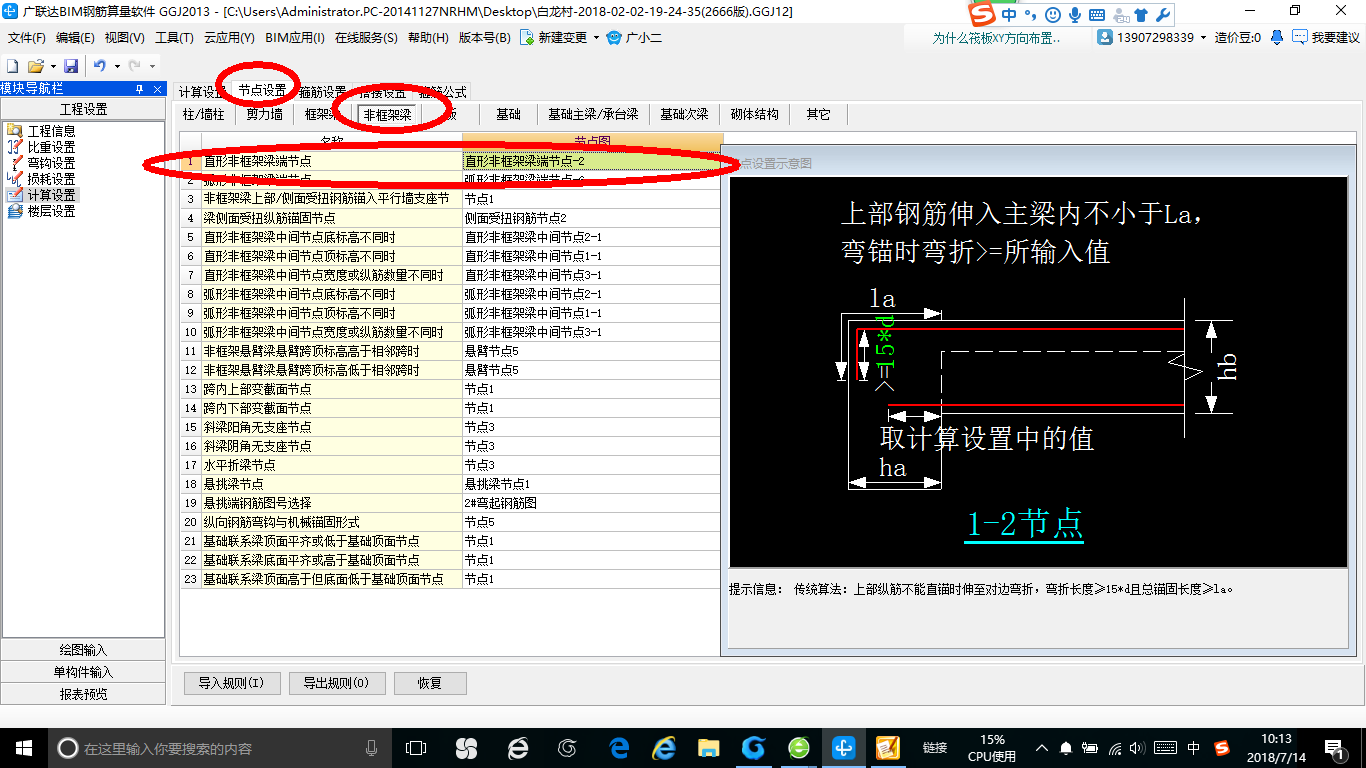Open the Windows Start button
Image resolution: width=1366 pixels, height=768 pixels.
click(22, 748)
